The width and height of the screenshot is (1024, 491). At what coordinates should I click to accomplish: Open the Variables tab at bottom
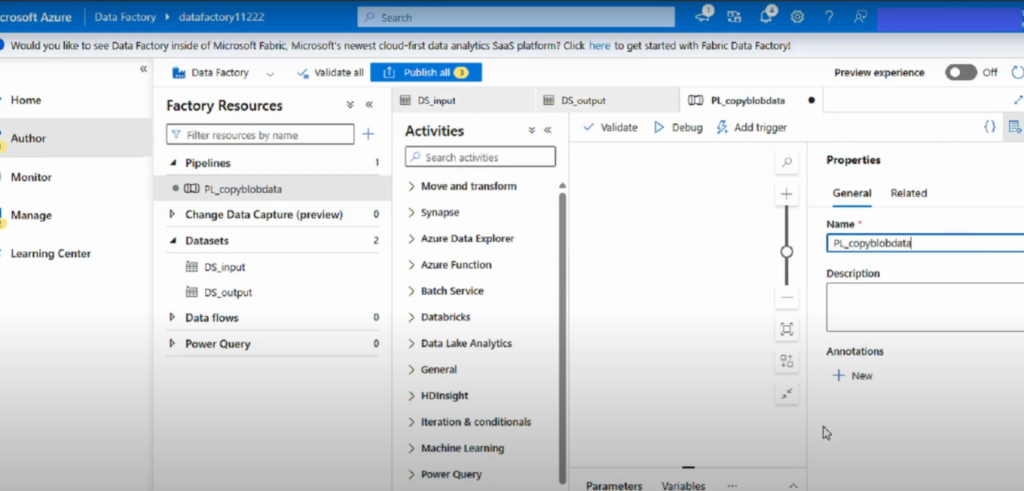pyautogui.click(x=683, y=486)
